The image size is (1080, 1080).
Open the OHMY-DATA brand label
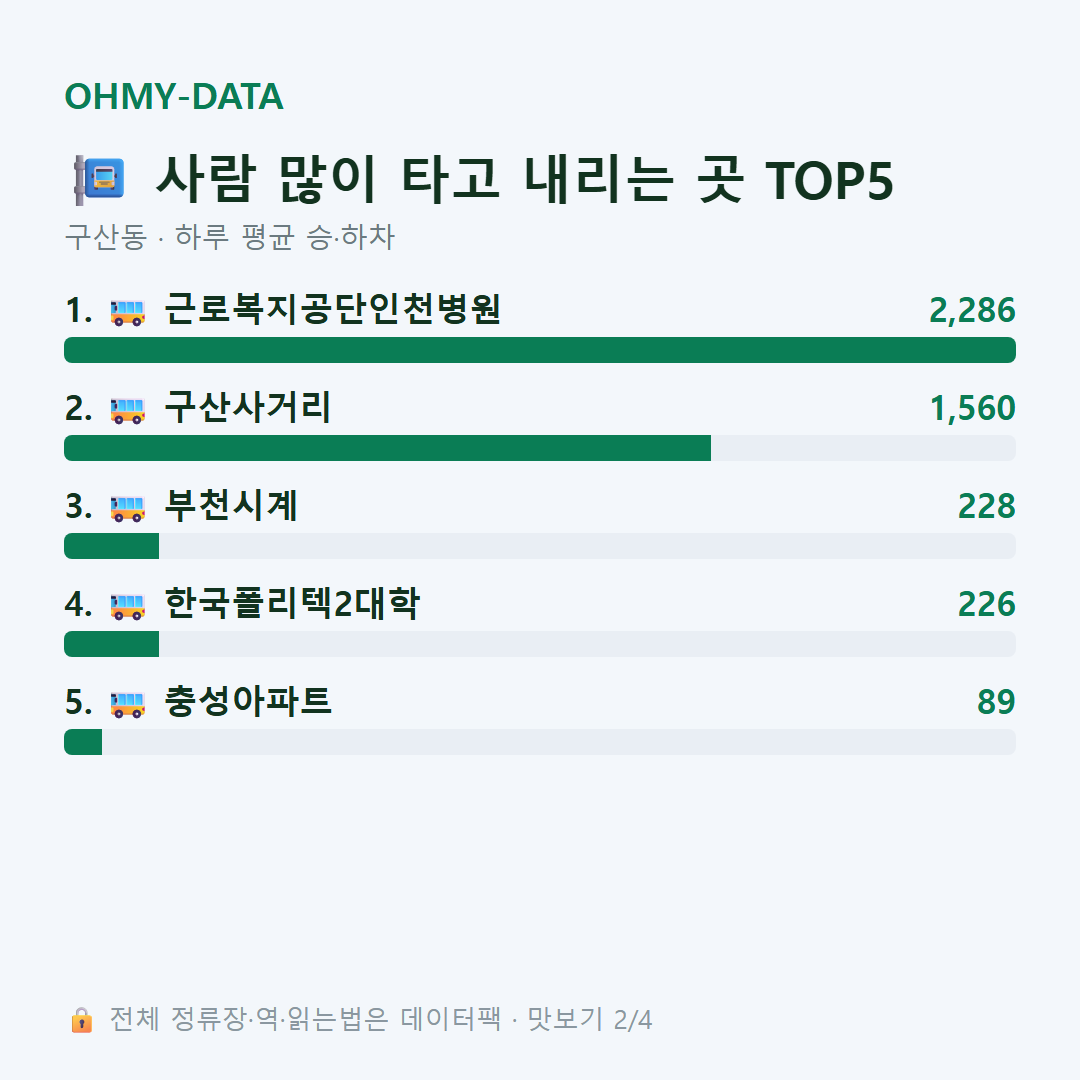[174, 96]
